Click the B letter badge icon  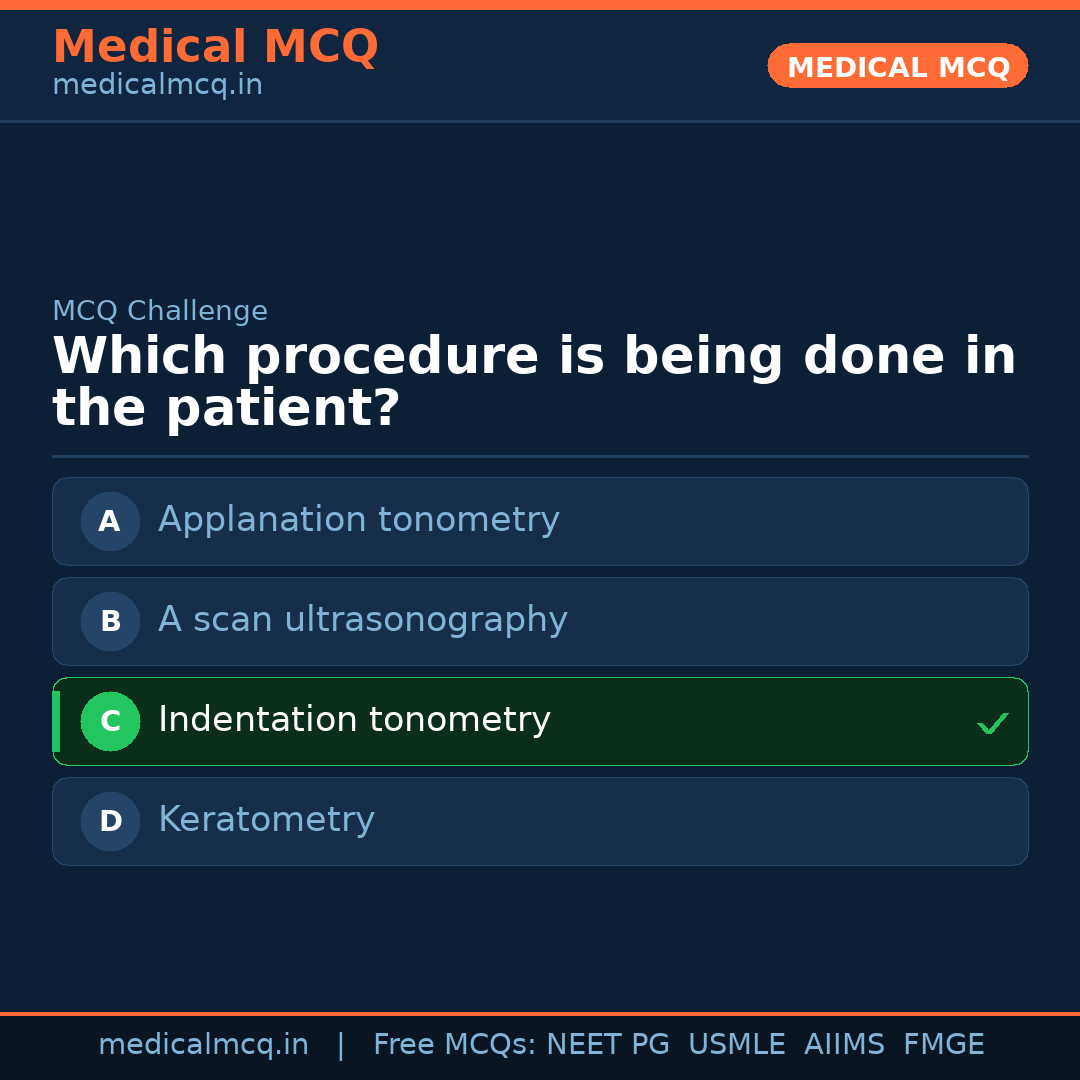110,621
